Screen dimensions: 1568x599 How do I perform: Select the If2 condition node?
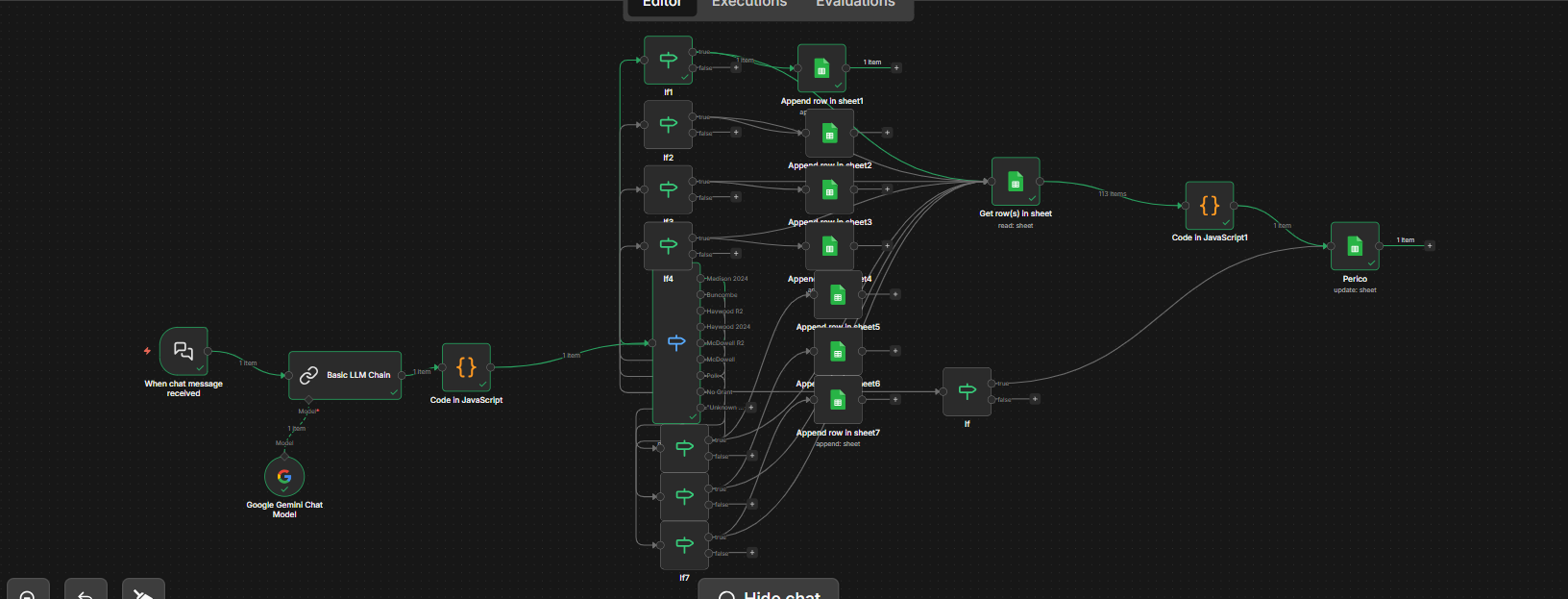[x=668, y=125]
